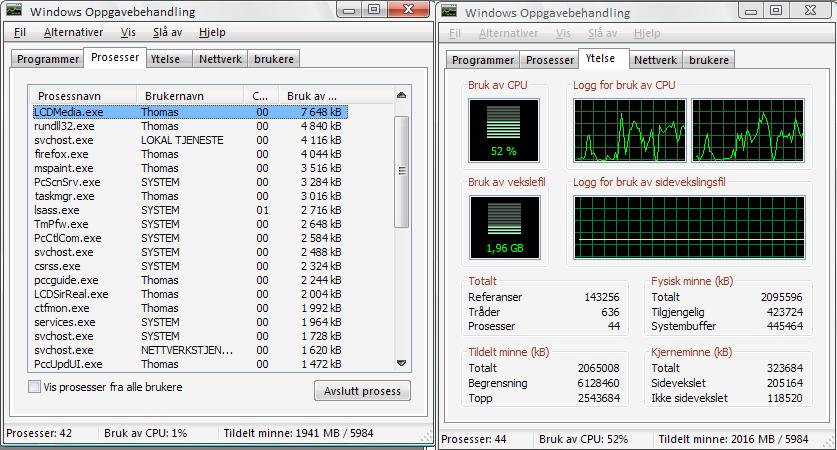
Task: Select Nettverk tab in right window
Action: [656, 60]
